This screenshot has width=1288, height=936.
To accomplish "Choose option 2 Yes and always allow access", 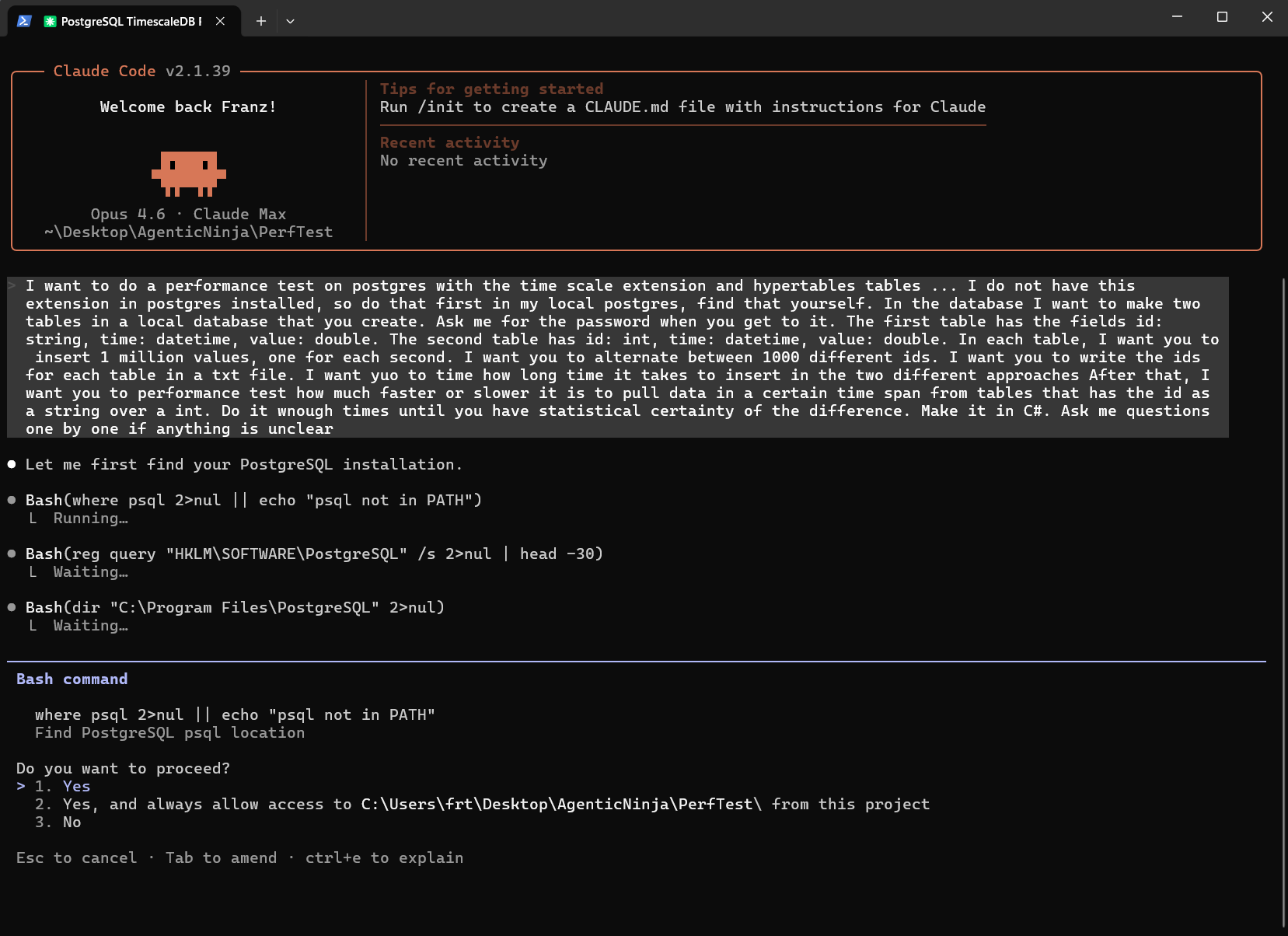I will pos(482,804).
